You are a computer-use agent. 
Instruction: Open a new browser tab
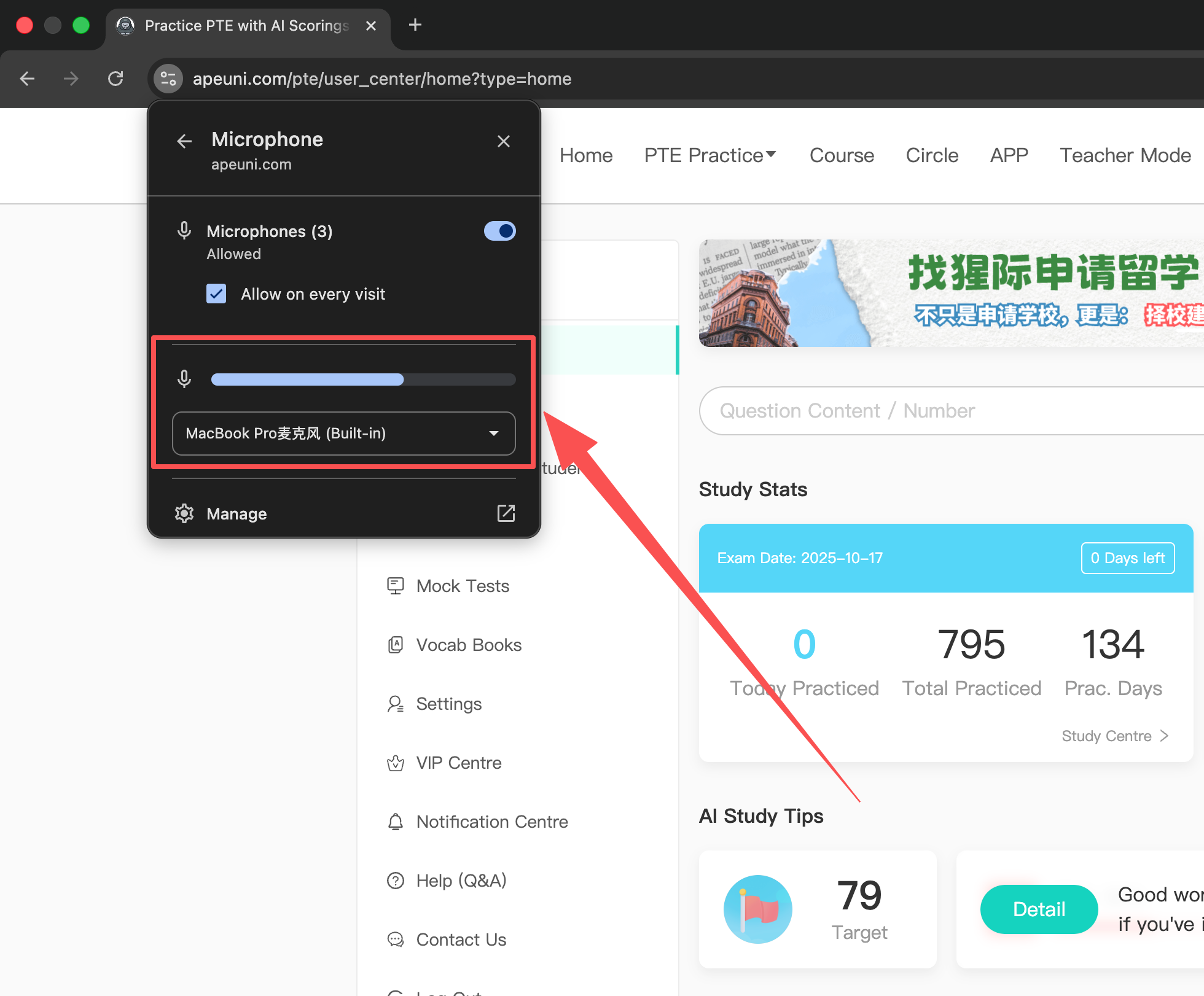point(415,25)
